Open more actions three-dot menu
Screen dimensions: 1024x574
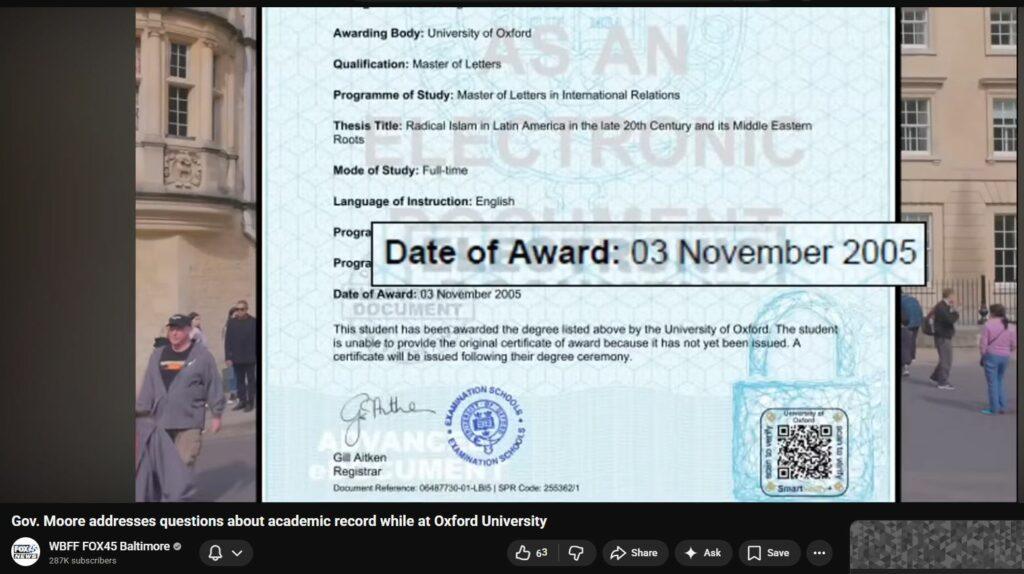[x=819, y=553]
